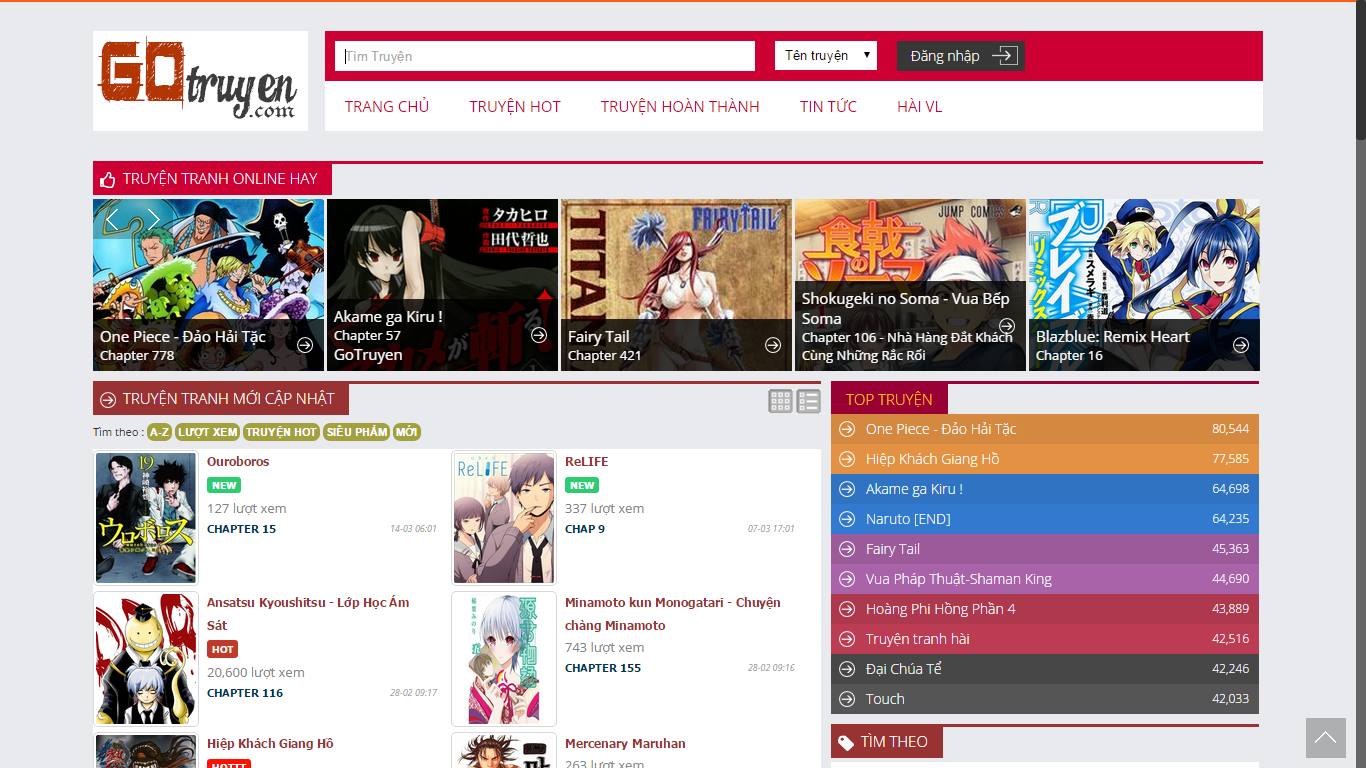Filter by Mới tag
Image resolution: width=1366 pixels, height=768 pixels.
click(406, 432)
